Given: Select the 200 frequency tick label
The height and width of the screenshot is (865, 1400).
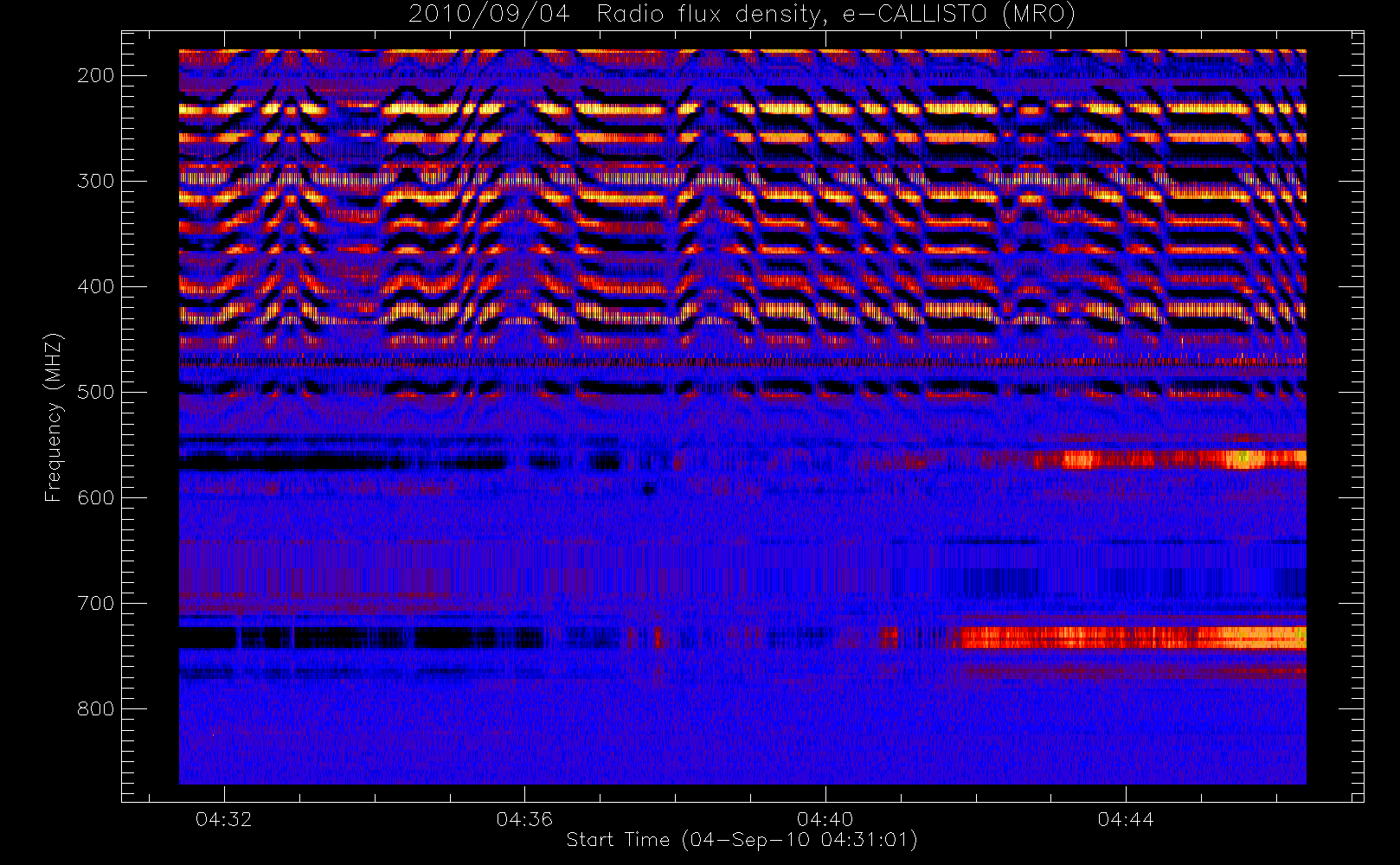Looking at the screenshot, I should 96,75.
